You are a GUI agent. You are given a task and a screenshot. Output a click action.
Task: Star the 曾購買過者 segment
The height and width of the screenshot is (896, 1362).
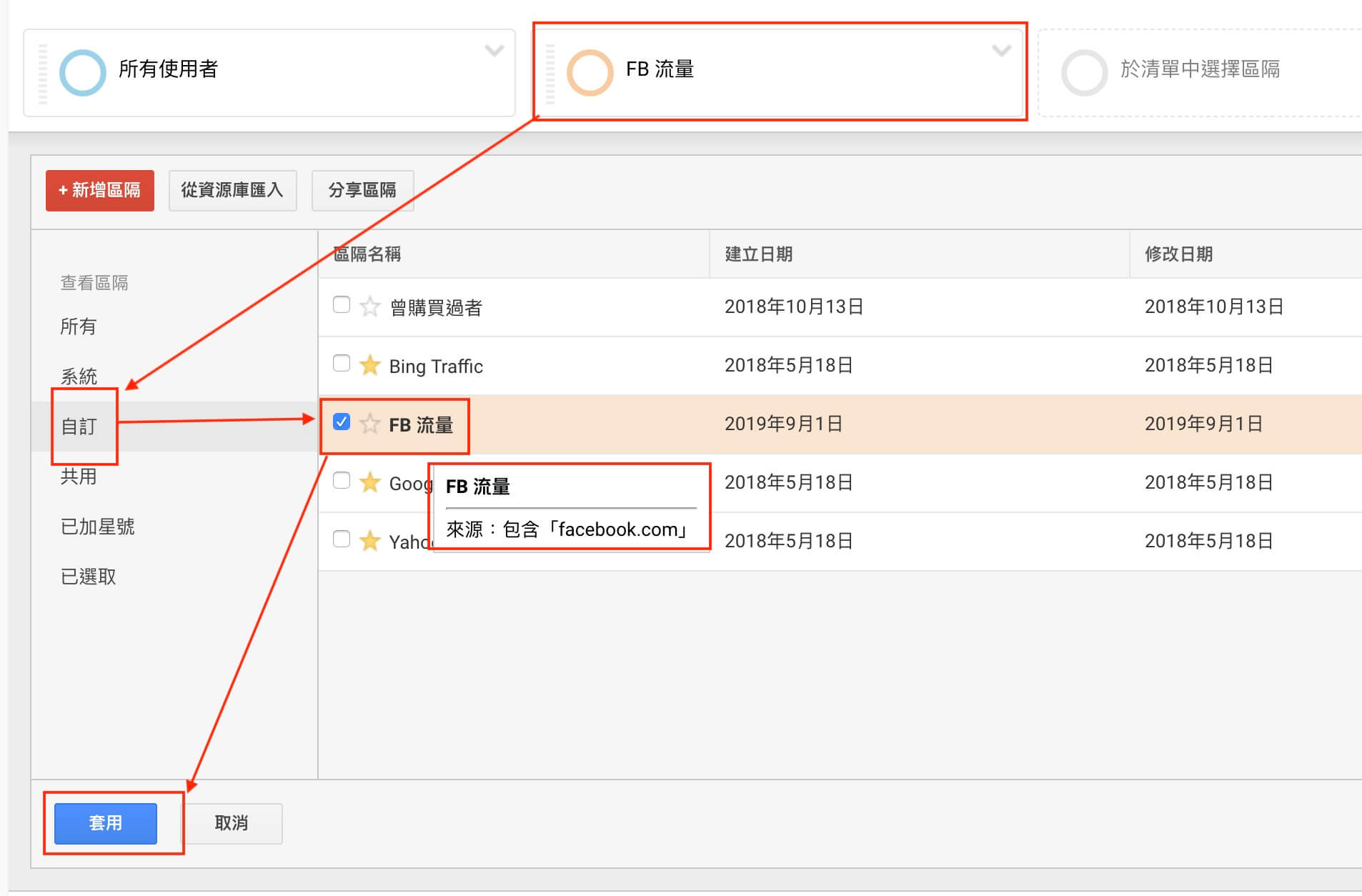(x=369, y=307)
